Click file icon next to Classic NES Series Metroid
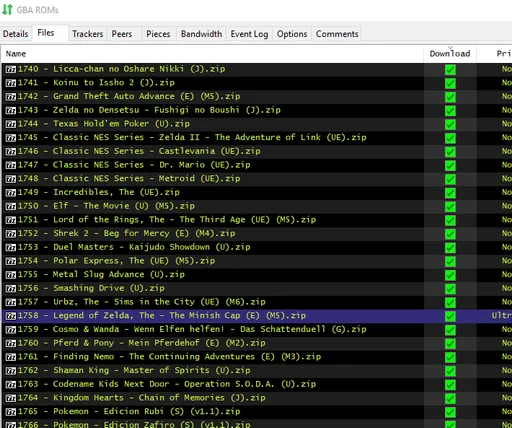 [11, 179]
